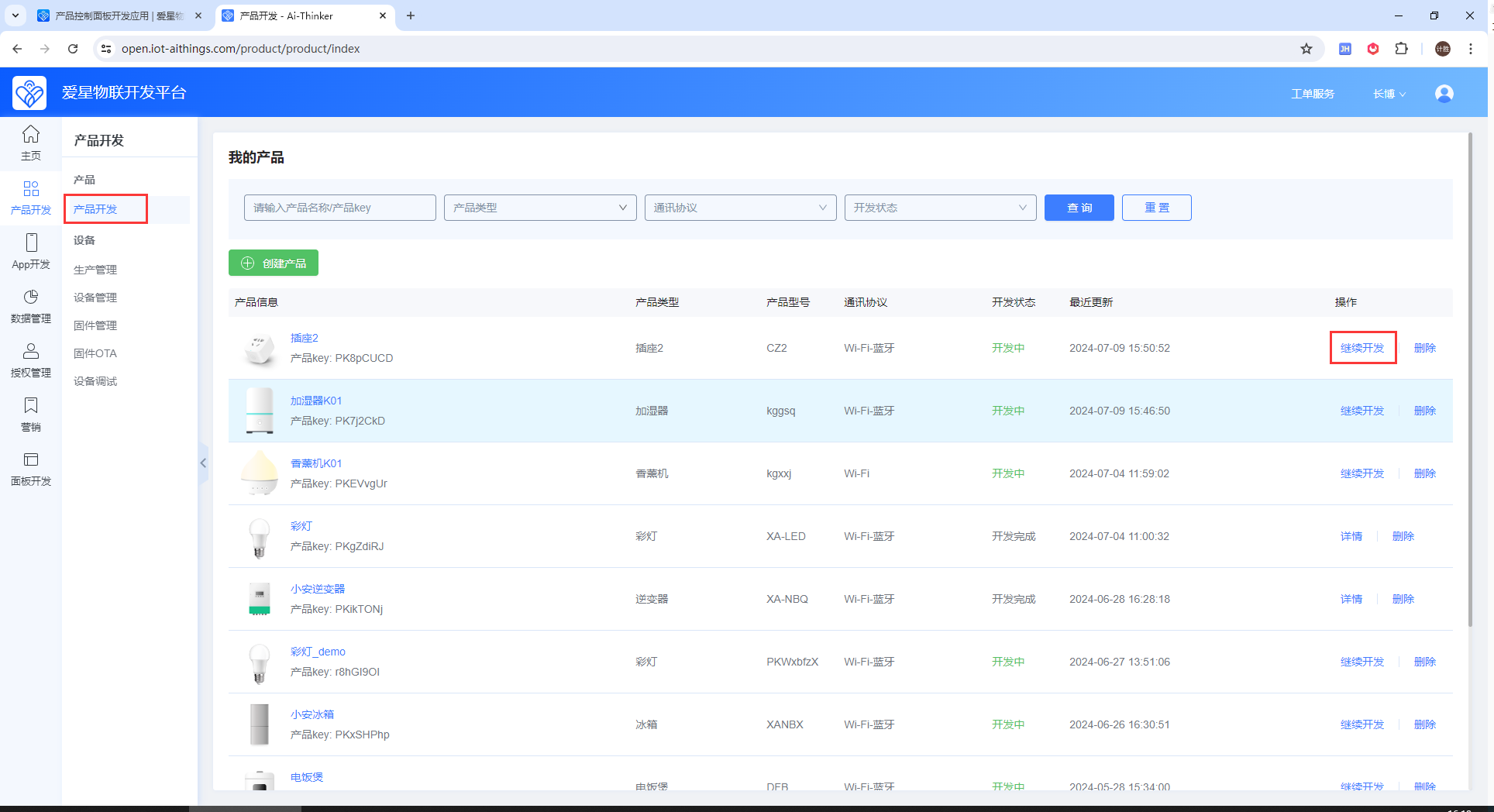Image resolution: width=1494 pixels, height=812 pixels.
Task: Open the 加湿器K01 product name link
Action: click(316, 401)
